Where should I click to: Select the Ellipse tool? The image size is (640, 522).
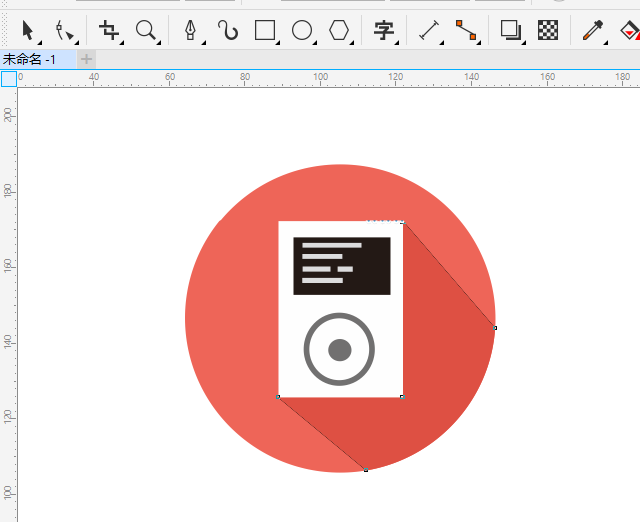[x=302, y=31]
